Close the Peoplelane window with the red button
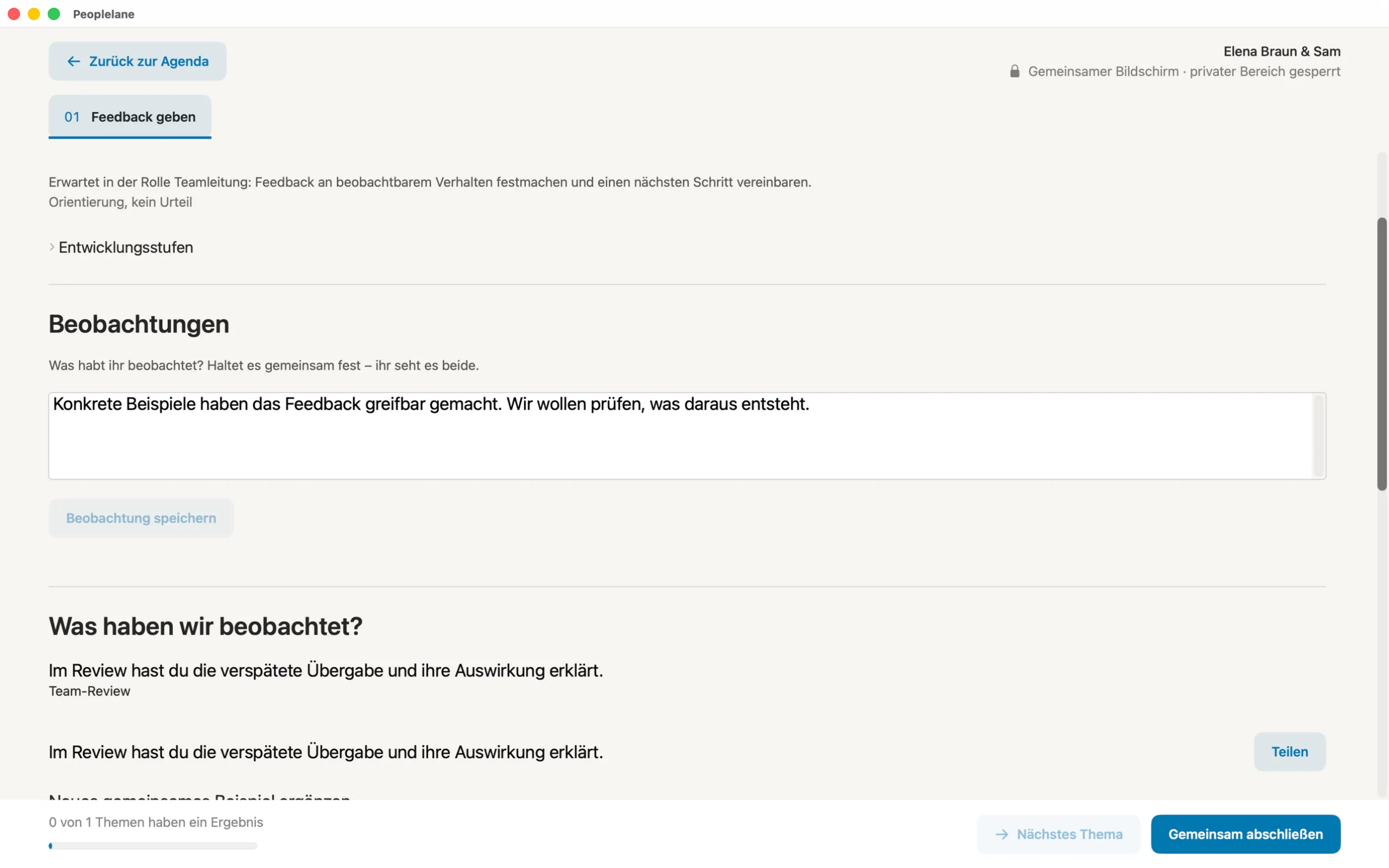The width and height of the screenshot is (1389, 868). (x=14, y=14)
